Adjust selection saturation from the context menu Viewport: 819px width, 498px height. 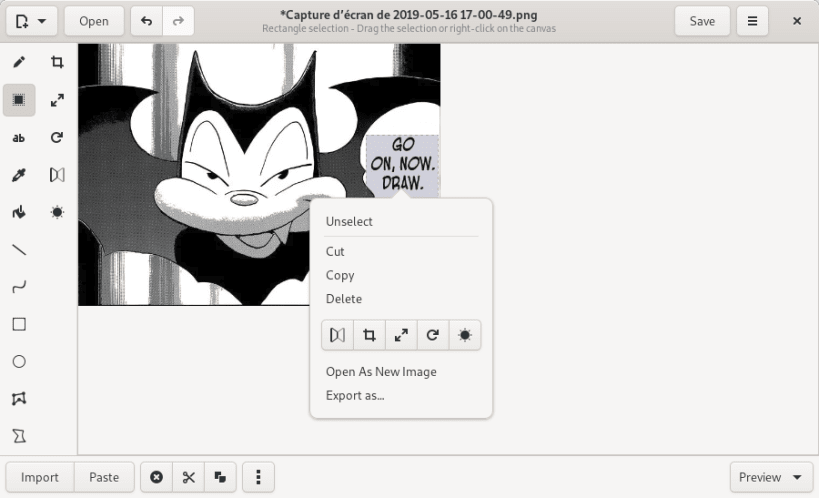pos(465,335)
